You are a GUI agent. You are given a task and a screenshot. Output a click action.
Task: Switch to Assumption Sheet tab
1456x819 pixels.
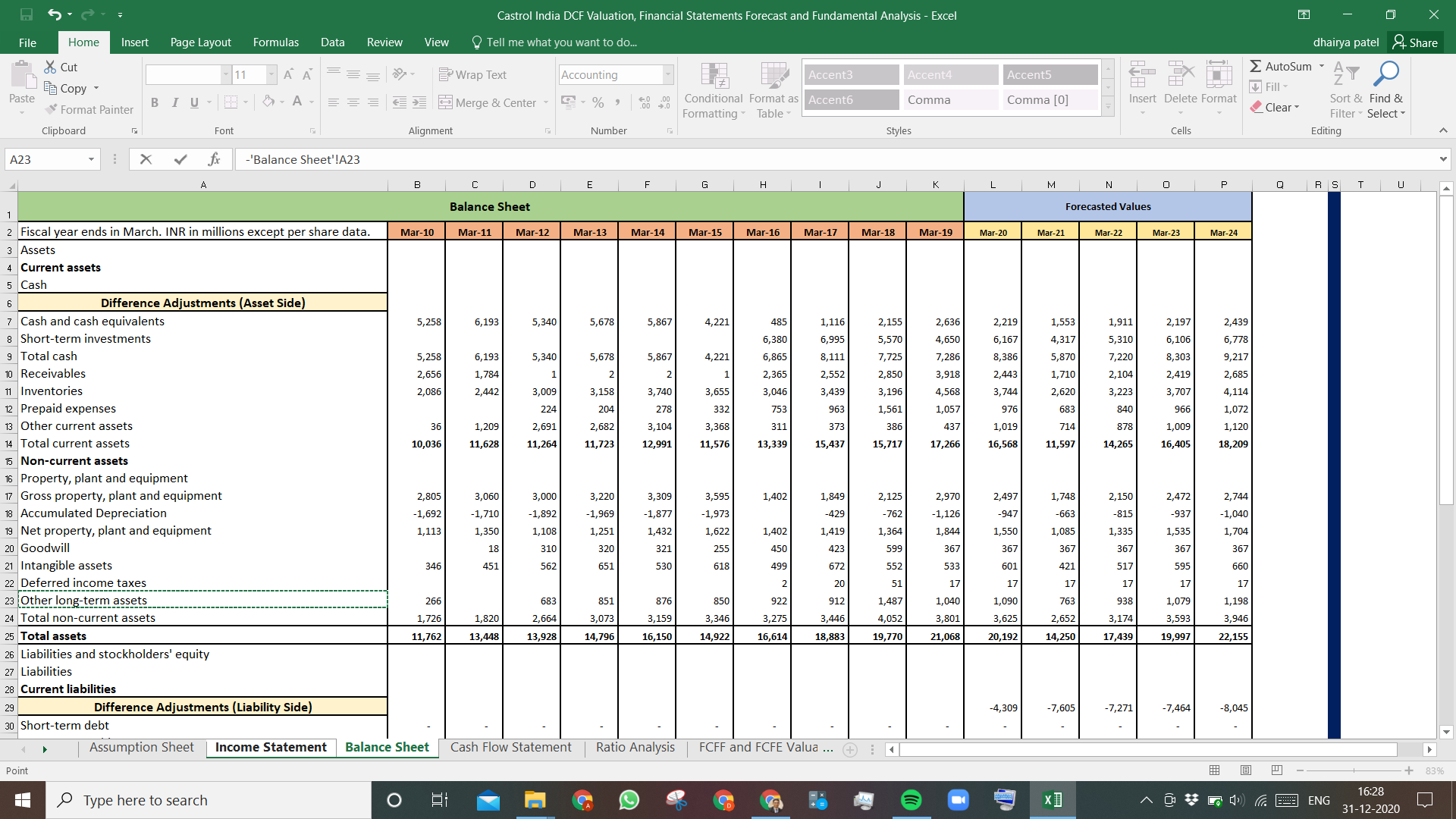pyautogui.click(x=141, y=747)
